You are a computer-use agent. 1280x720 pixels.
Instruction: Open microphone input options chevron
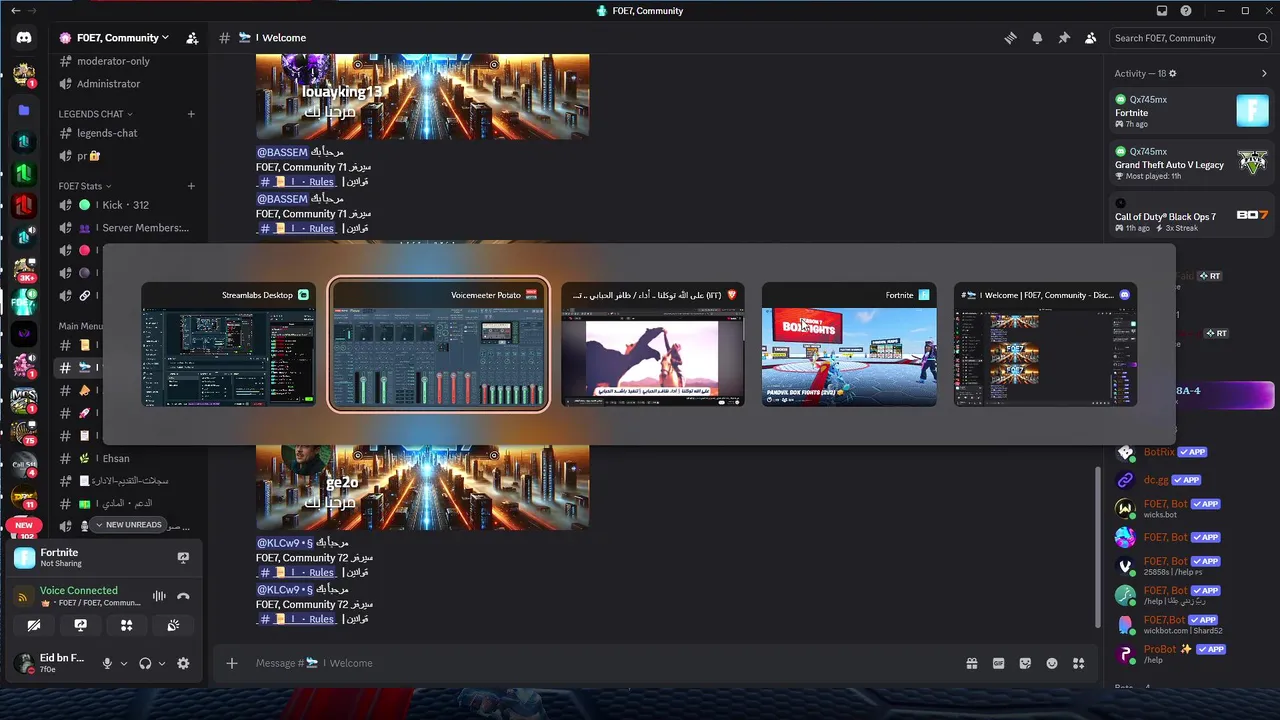[x=124, y=664]
